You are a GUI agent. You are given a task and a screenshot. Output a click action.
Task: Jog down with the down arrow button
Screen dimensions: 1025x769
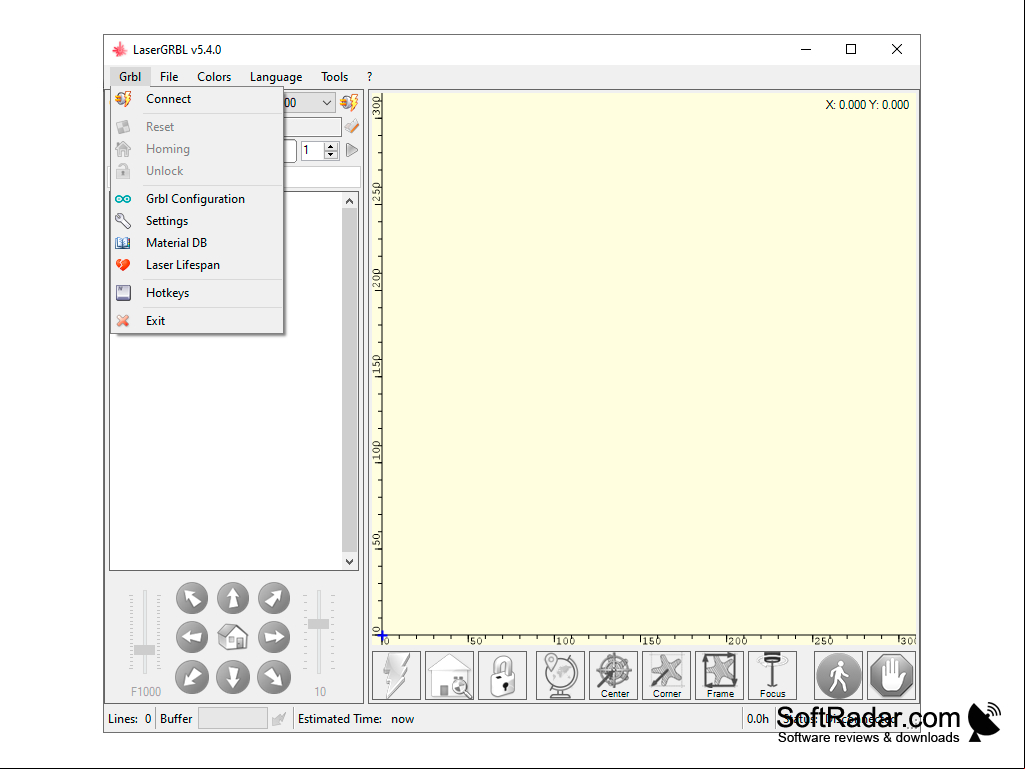(x=233, y=677)
